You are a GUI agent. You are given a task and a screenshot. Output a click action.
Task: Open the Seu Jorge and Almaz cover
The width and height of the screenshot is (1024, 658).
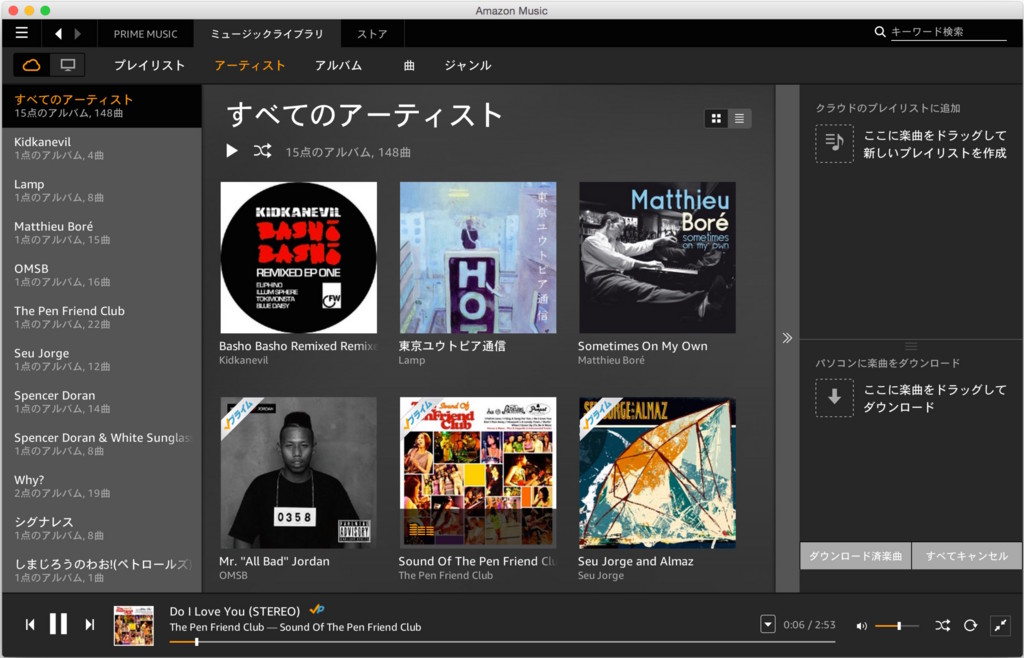657,473
